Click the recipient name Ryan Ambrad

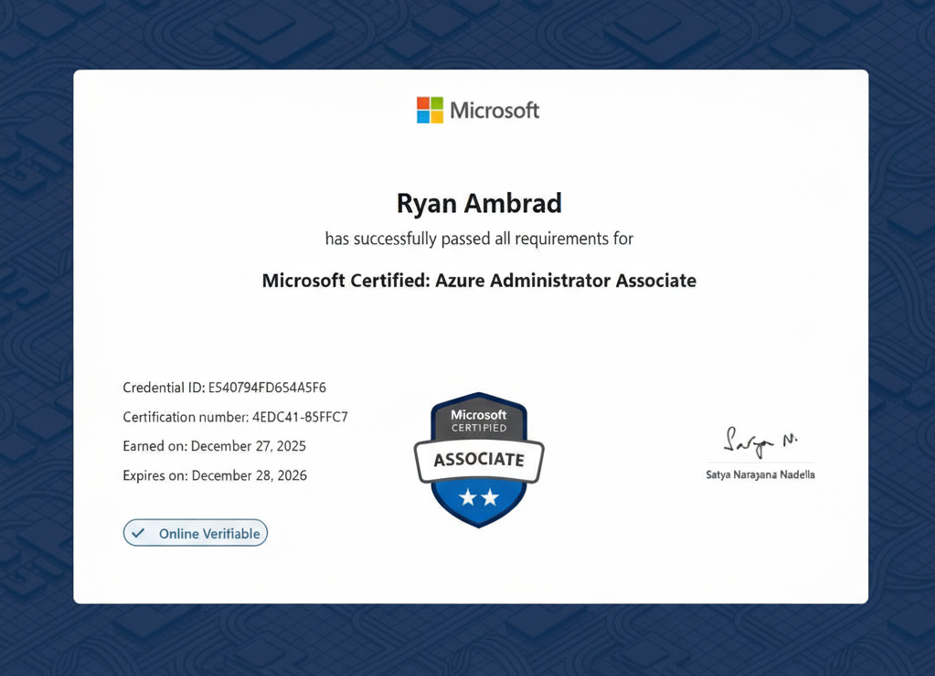pos(479,203)
